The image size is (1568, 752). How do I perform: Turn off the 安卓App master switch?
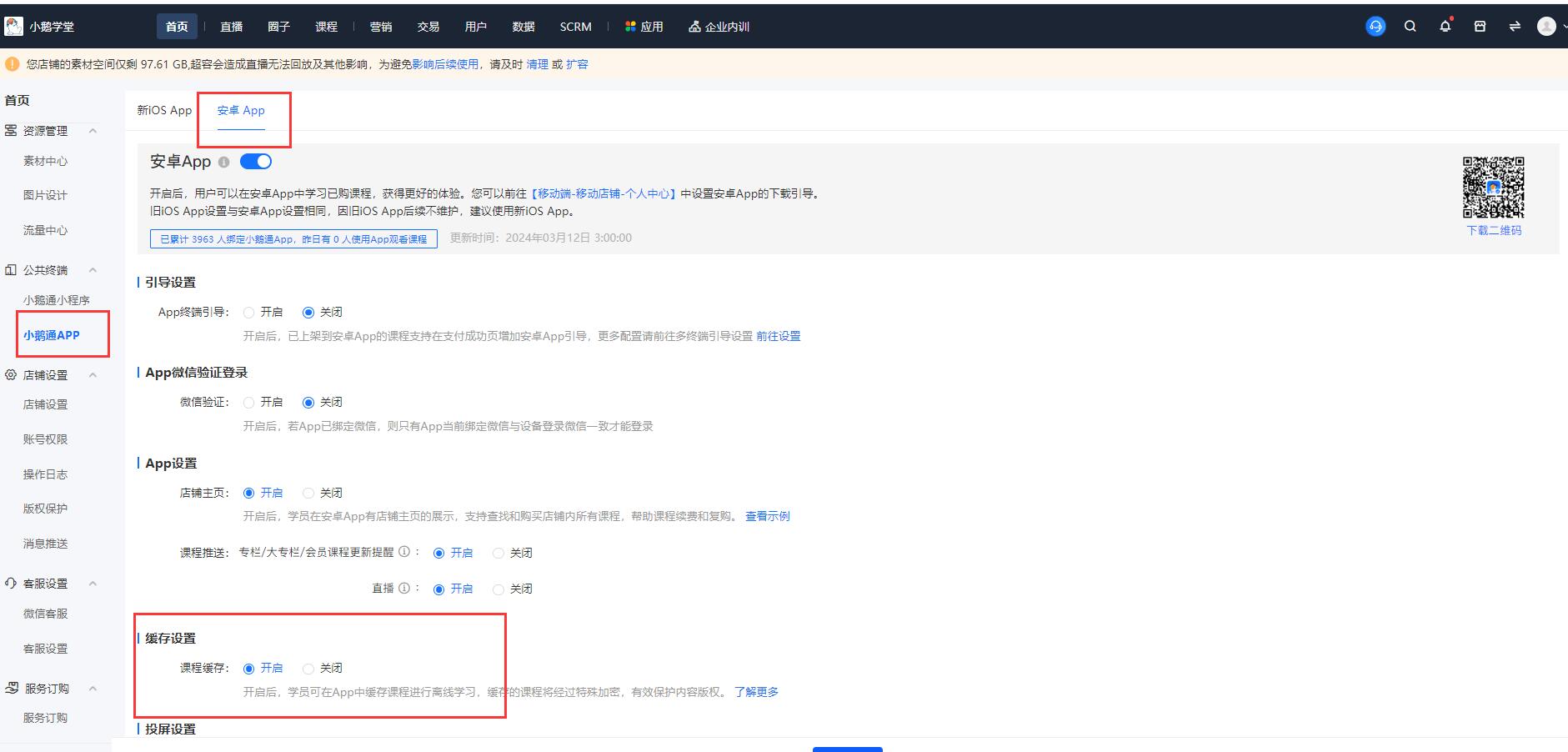pyautogui.click(x=256, y=161)
